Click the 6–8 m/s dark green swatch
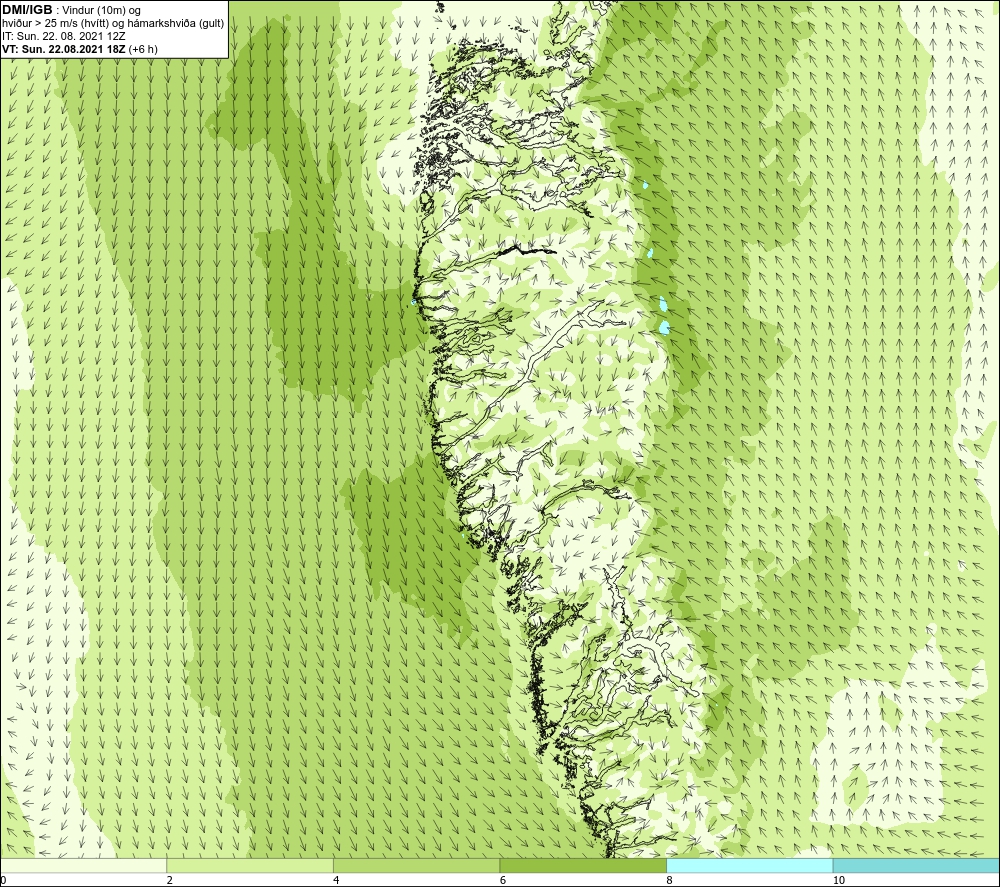The height and width of the screenshot is (887, 1000). (x=583, y=865)
